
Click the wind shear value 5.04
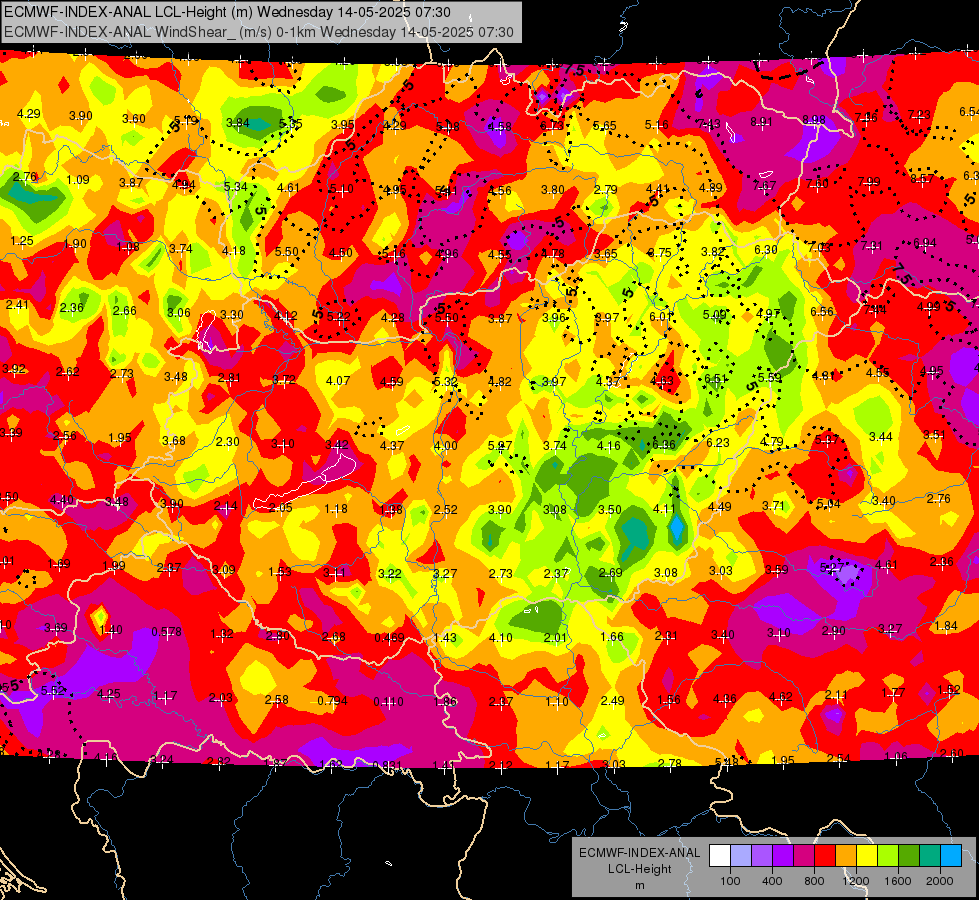829,504
